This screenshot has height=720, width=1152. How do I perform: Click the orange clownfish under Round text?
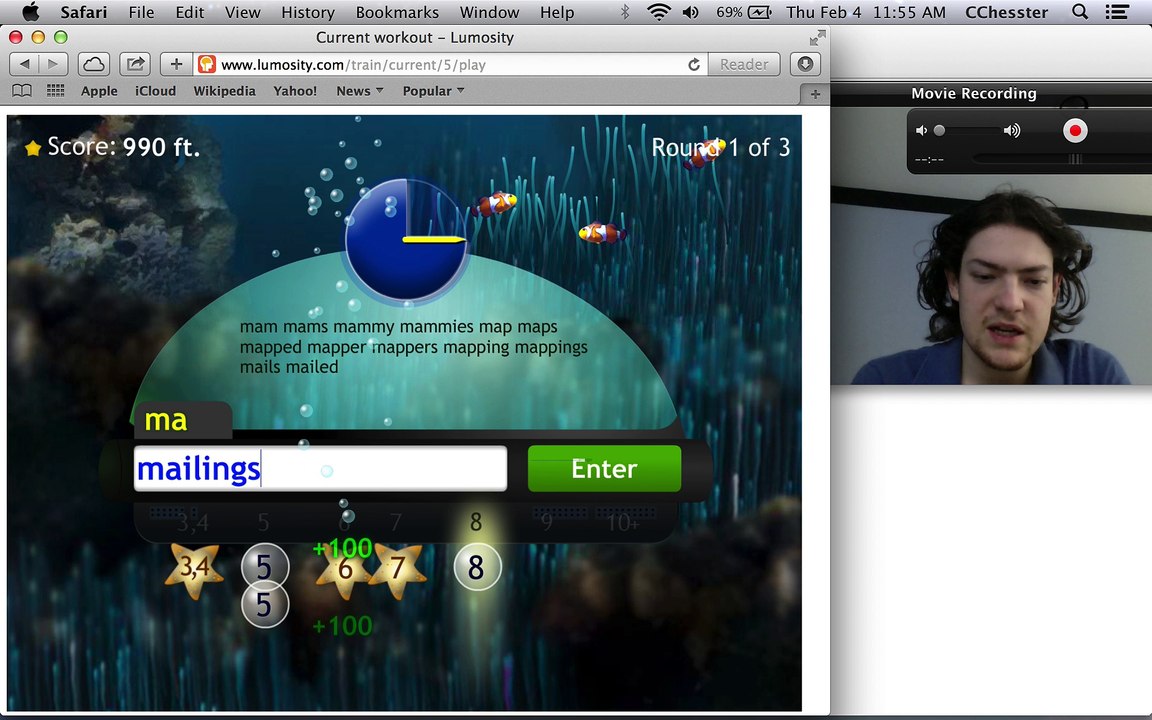coord(705,154)
